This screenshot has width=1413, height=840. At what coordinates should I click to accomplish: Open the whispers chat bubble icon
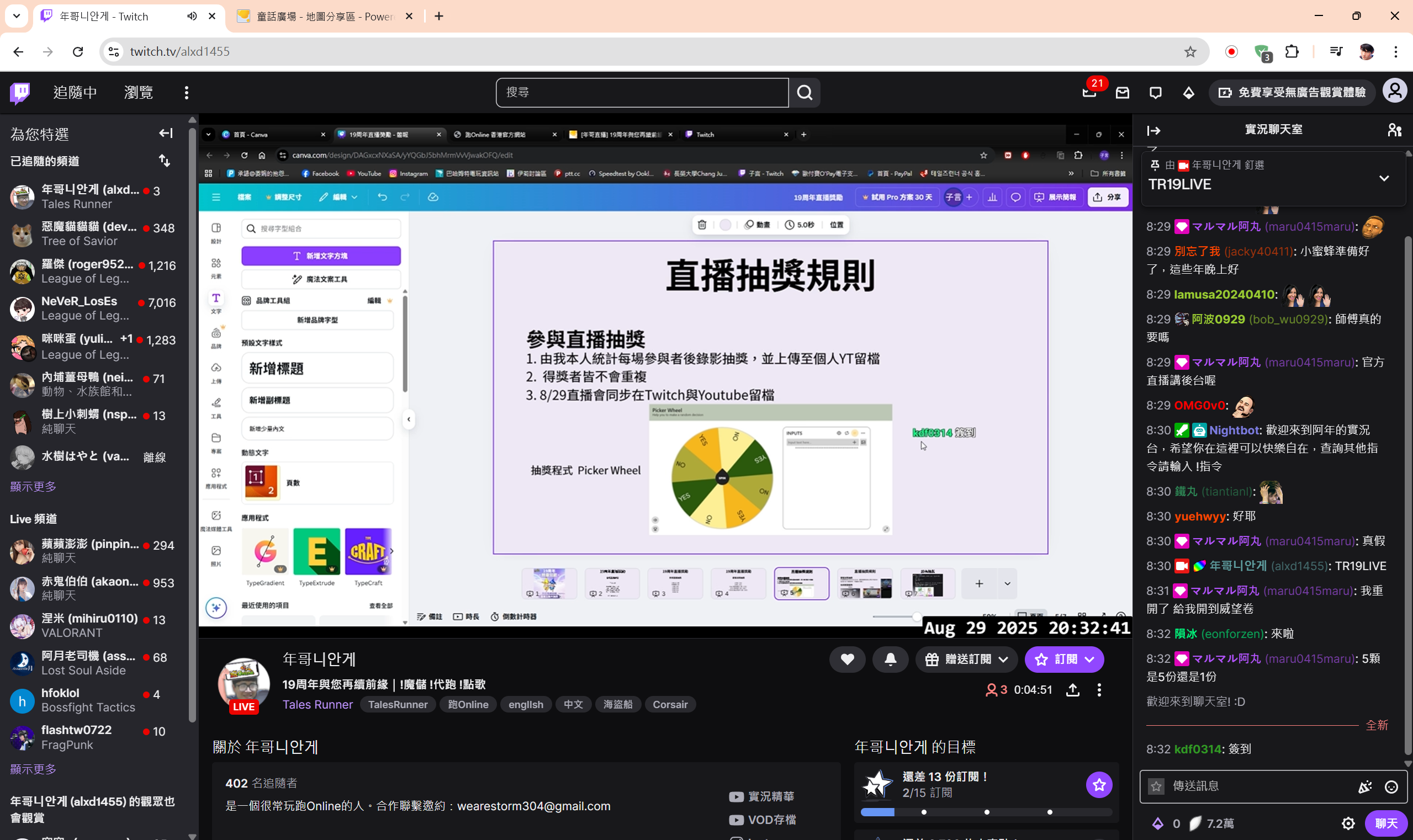pos(1155,92)
